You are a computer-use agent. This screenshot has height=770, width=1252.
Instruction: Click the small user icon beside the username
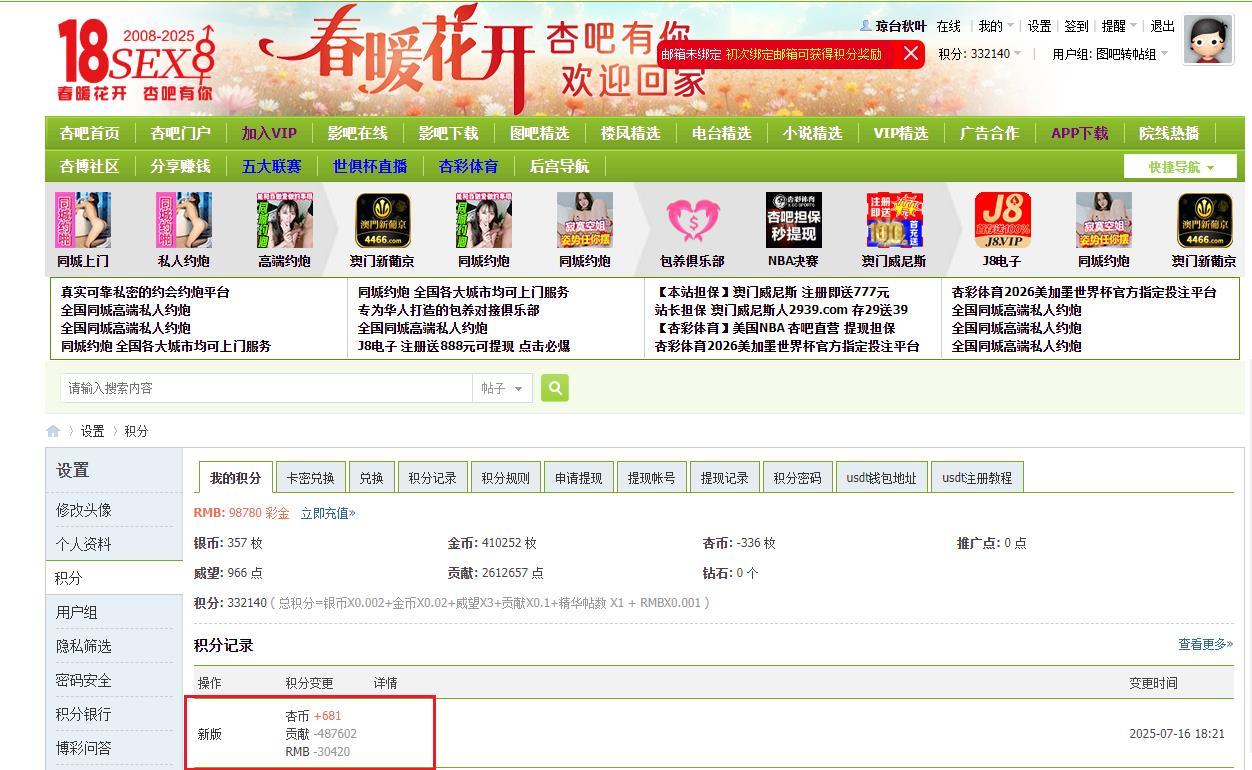(866, 26)
